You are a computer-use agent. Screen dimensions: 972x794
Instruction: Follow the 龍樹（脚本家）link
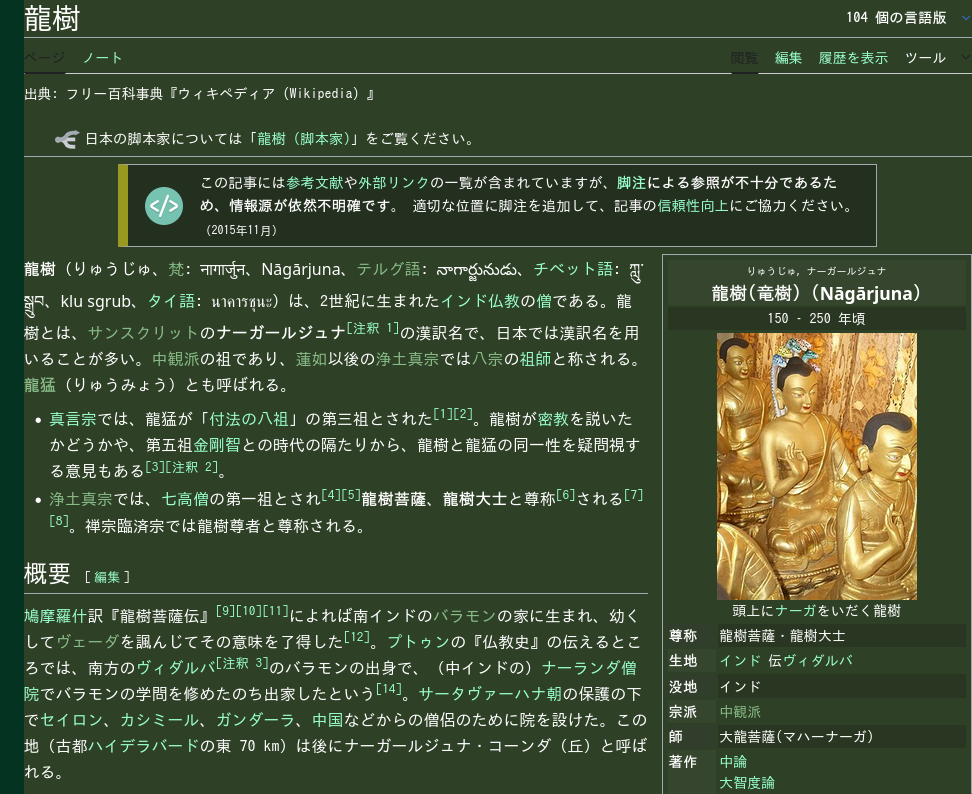[304, 139]
